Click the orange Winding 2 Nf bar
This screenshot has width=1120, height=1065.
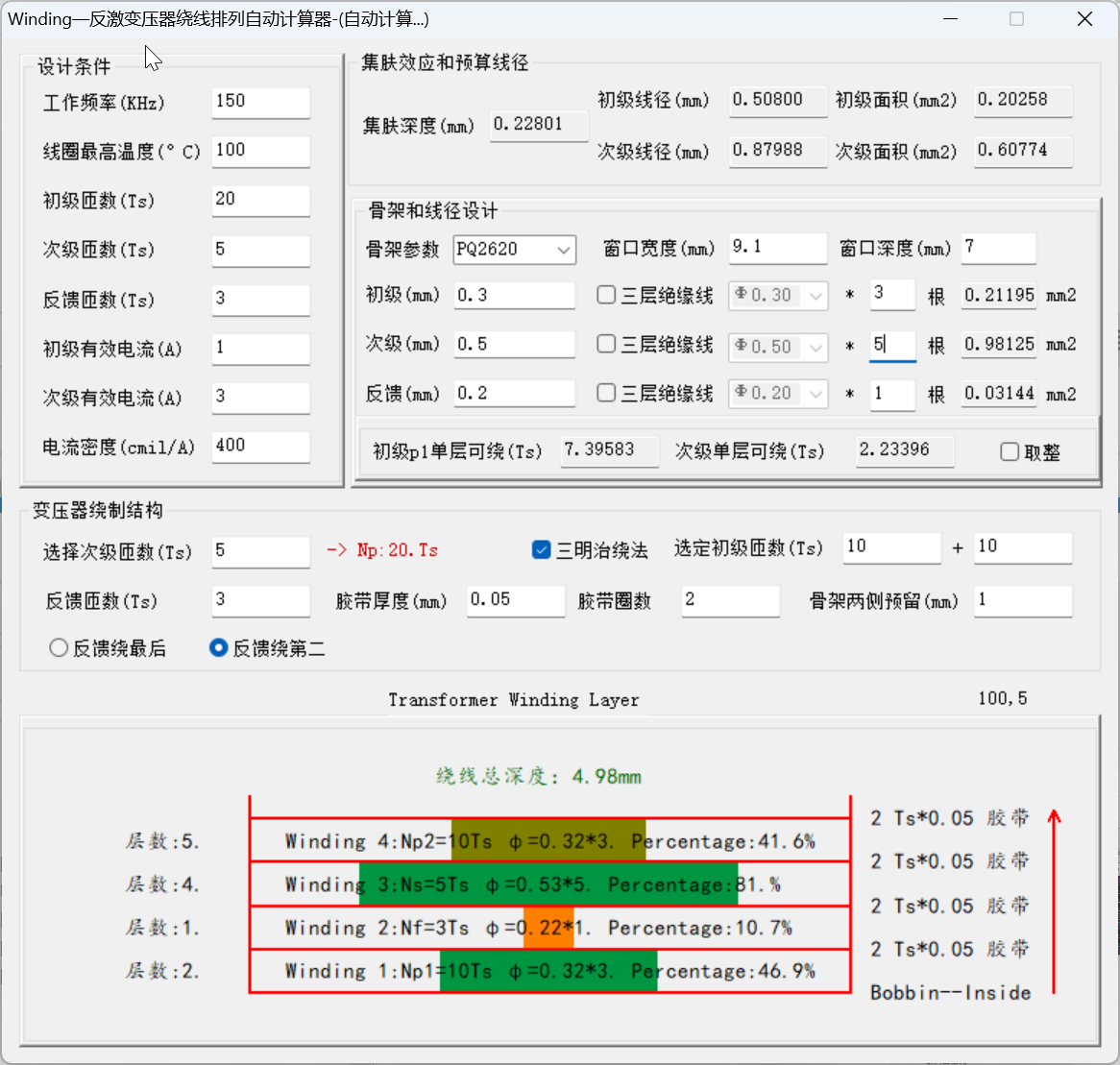click(548, 928)
